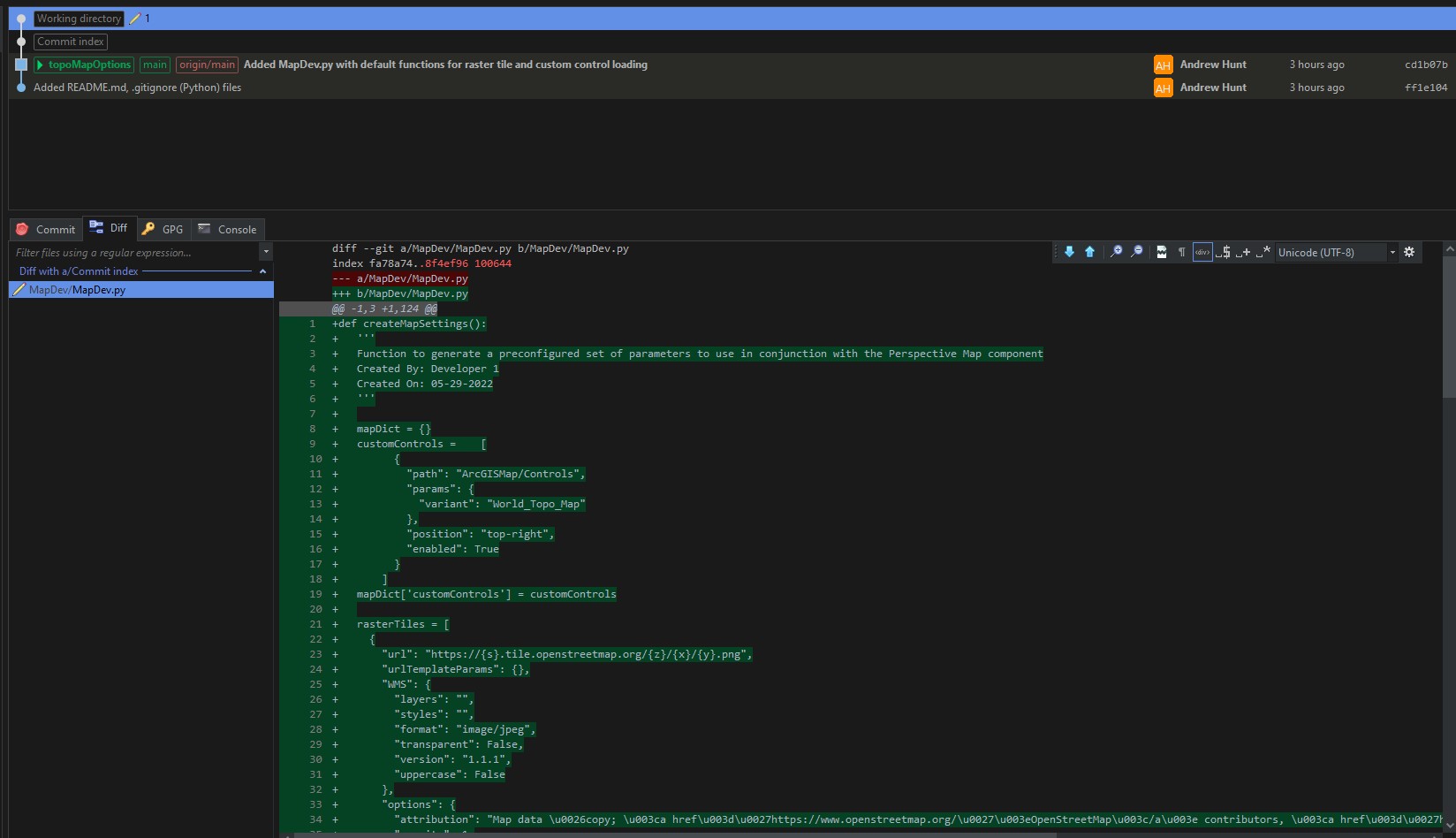The image size is (1456, 838).
Task: Open diff viewer settings gear
Action: click(x=1409, y=252)
